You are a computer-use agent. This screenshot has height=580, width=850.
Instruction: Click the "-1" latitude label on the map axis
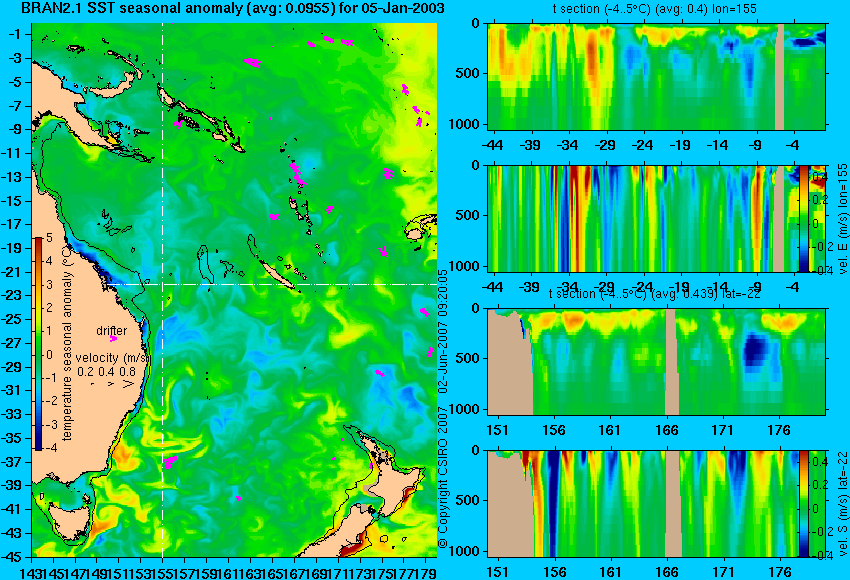click(x=17, y=34)
